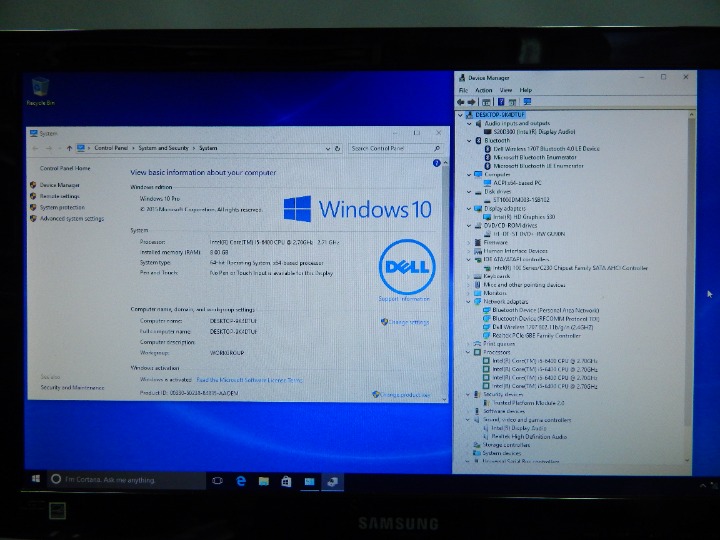Open System protection link

62,207
